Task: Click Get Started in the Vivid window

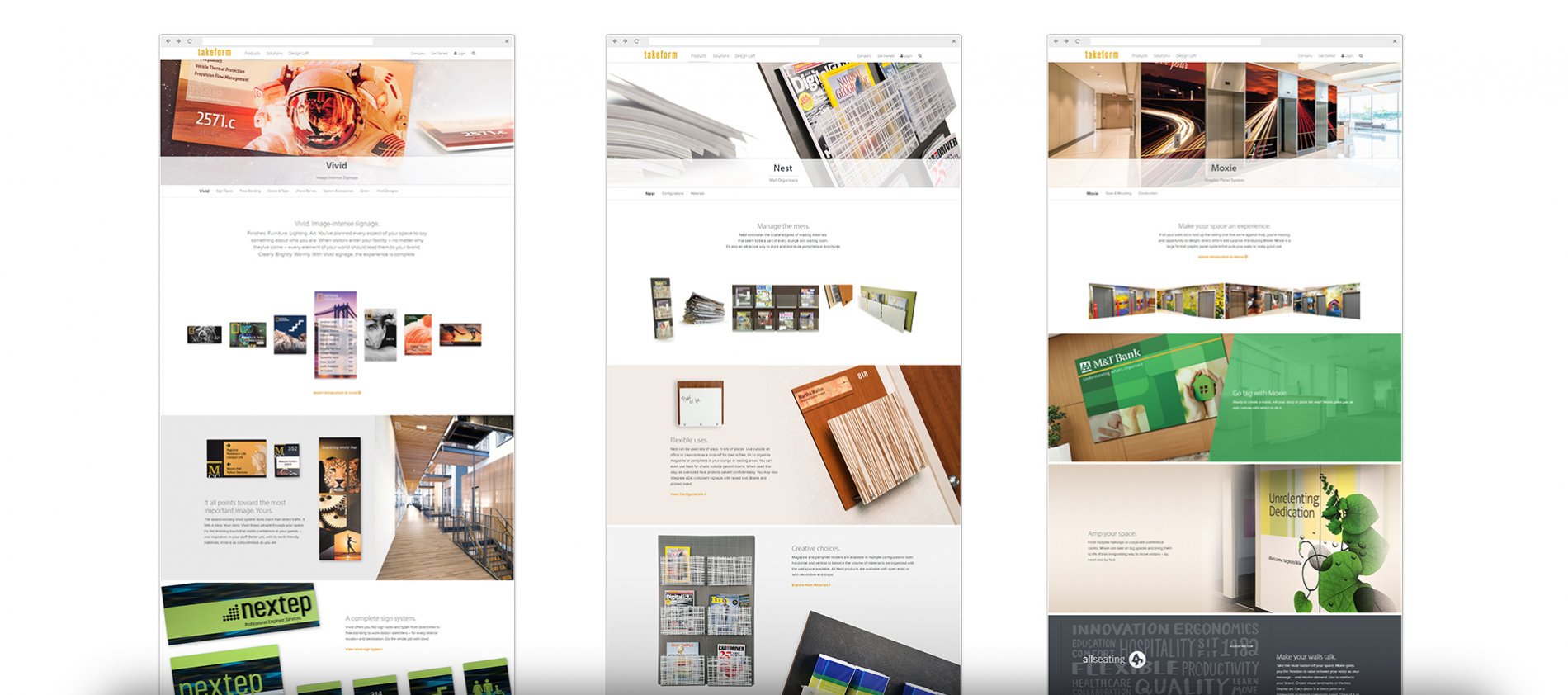Action: pos(439,54)
